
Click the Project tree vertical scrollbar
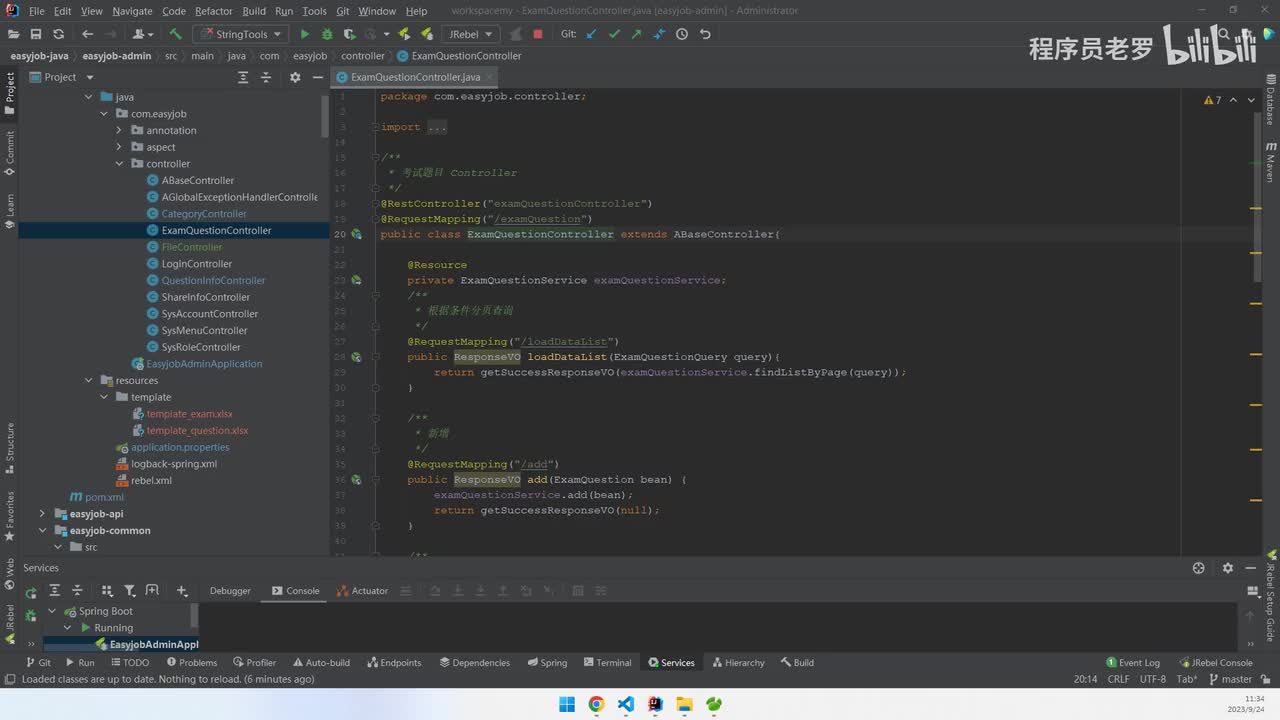coord(325,115)
